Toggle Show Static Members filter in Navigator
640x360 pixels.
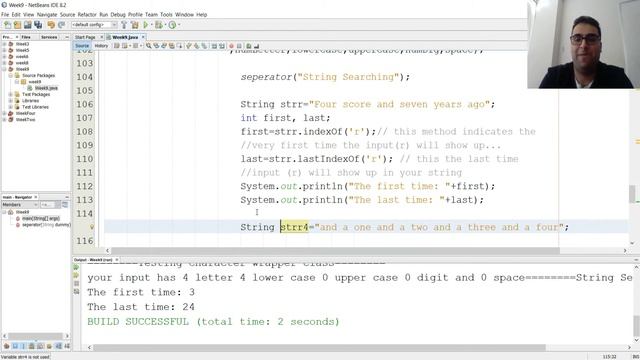click(23, 346)
